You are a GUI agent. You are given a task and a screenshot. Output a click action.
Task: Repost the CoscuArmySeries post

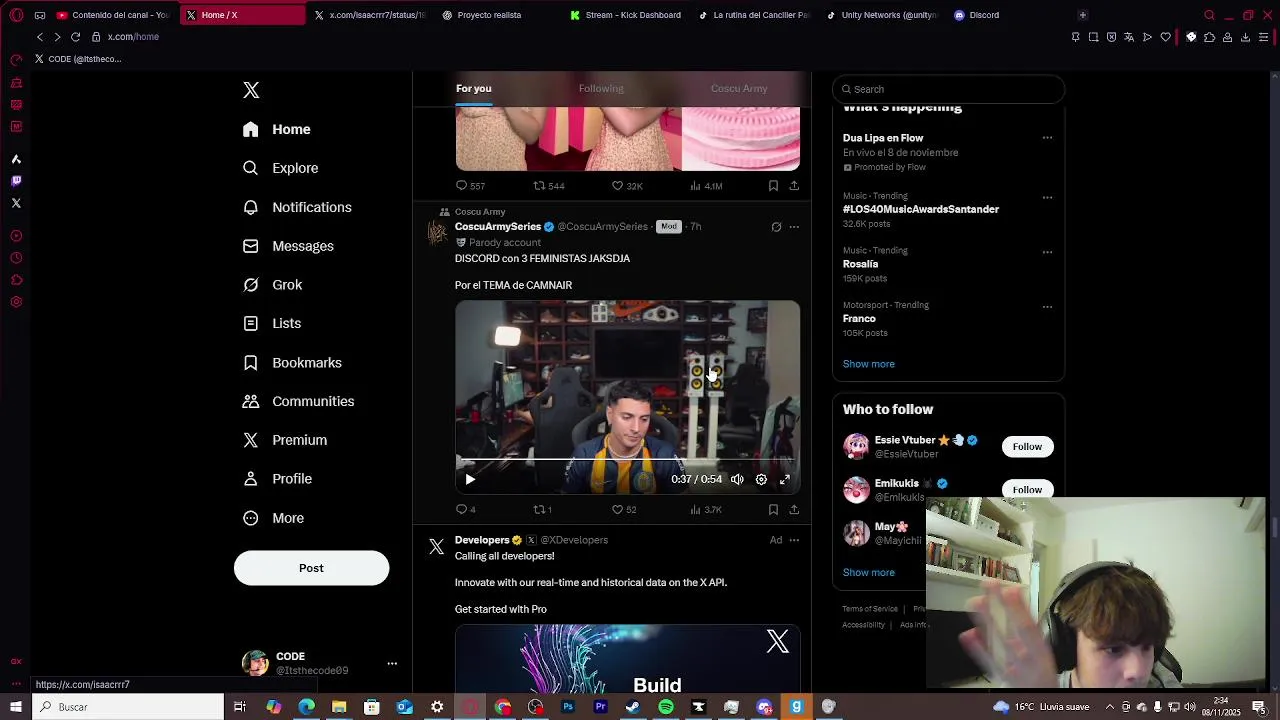pos(542,510)
